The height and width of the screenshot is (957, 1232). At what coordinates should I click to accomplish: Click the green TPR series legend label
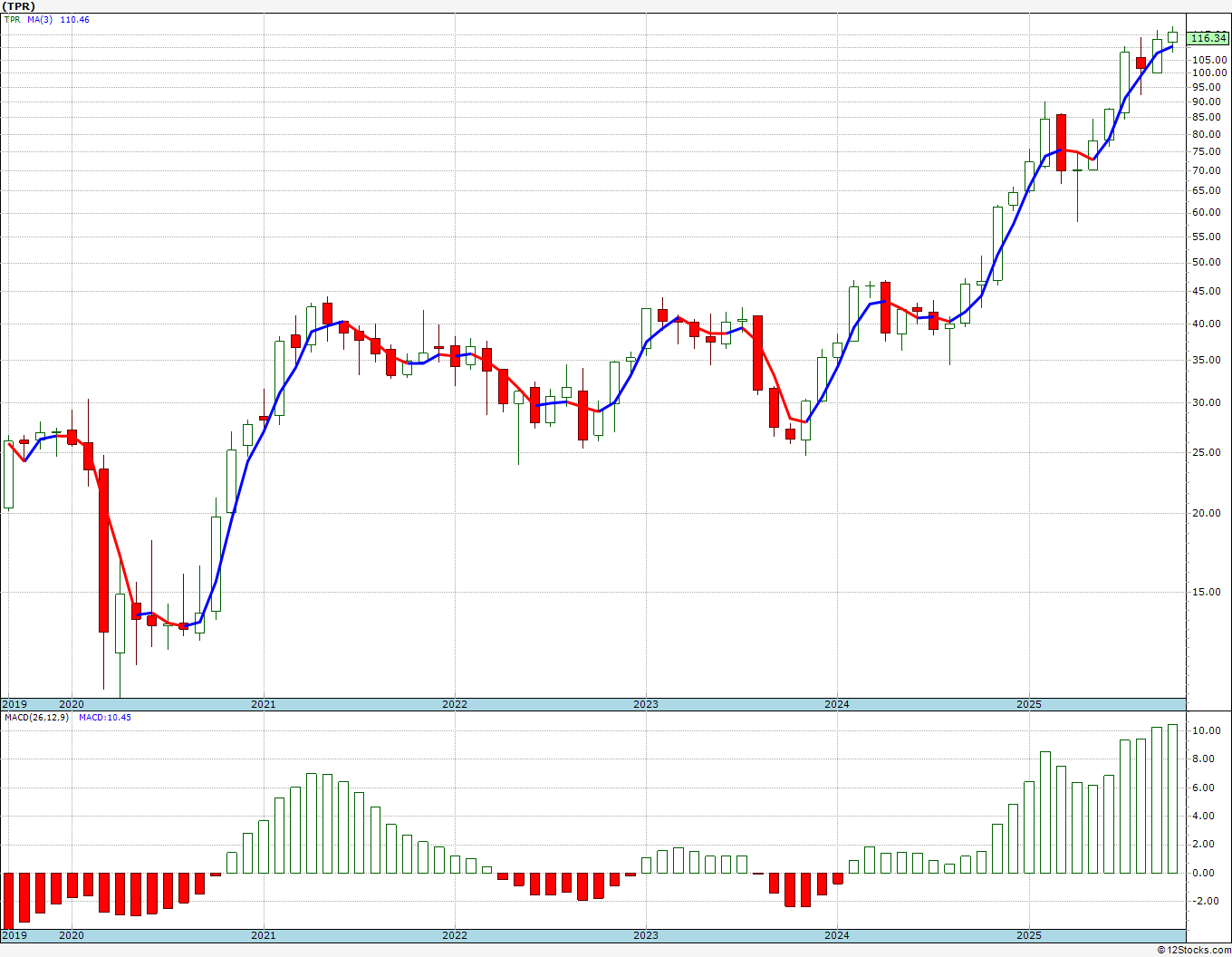[x=12, y=20]
